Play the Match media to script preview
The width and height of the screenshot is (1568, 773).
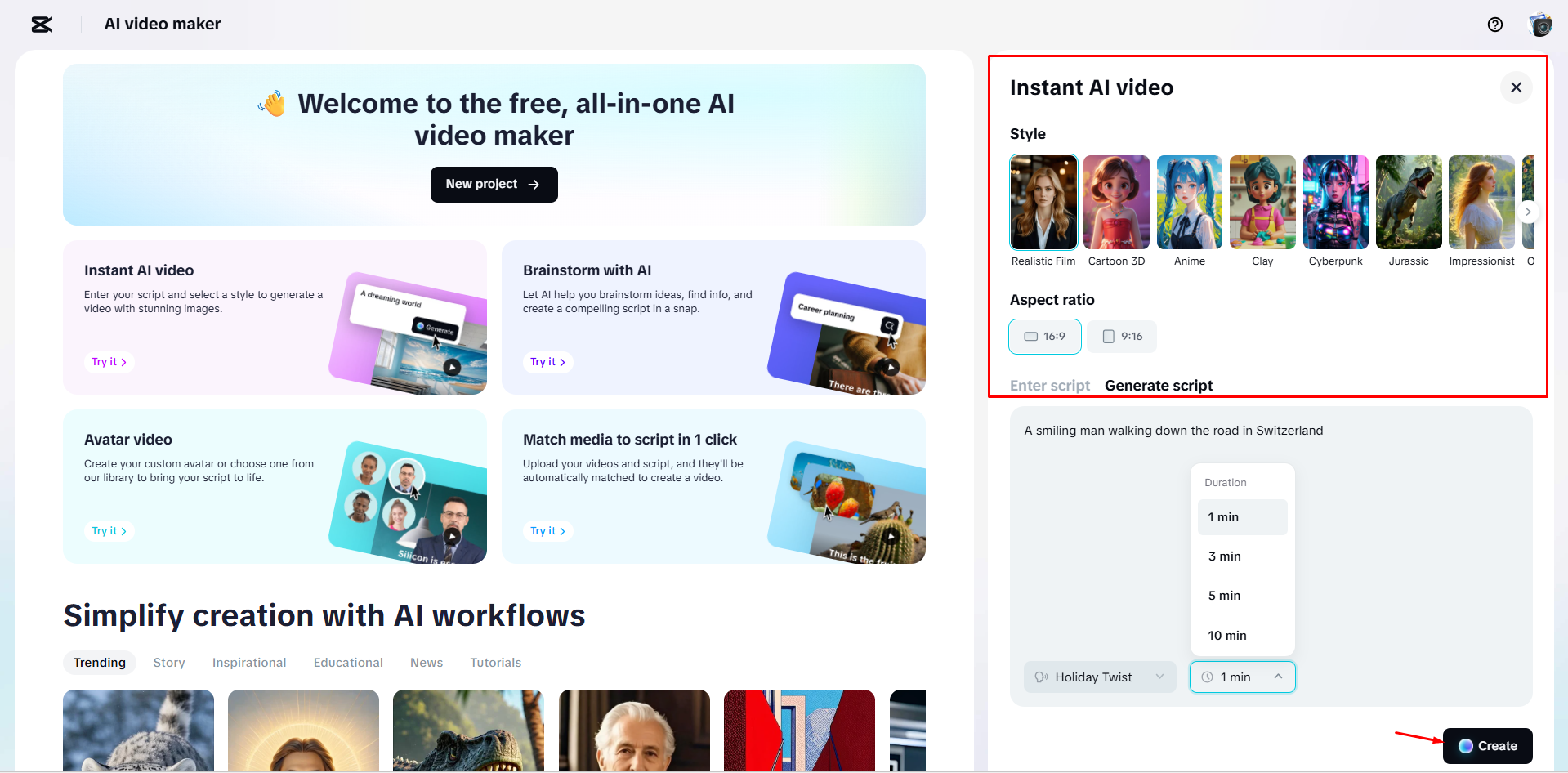pyautogui.click(x=891, y=537)
